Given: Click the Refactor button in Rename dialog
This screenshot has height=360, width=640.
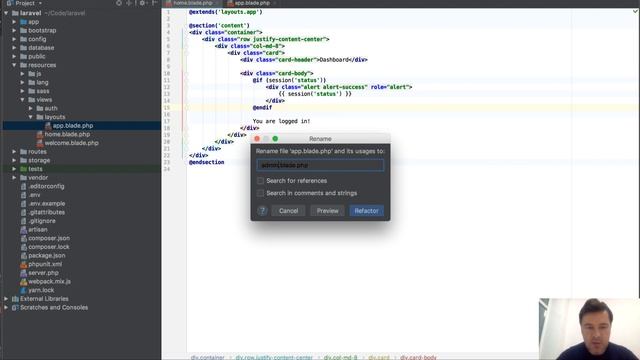Looking at the screenshot, I should tap(366, 211).
